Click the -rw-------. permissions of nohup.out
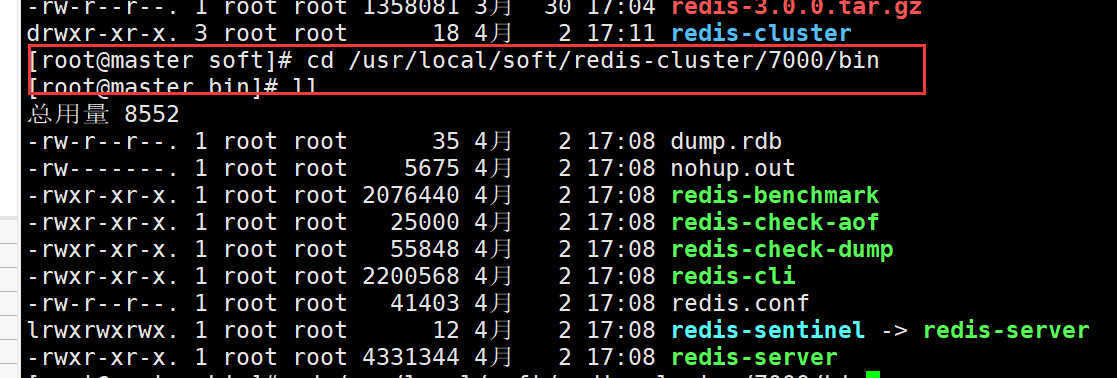1117x378 pixels. click(x=103, y=168)
